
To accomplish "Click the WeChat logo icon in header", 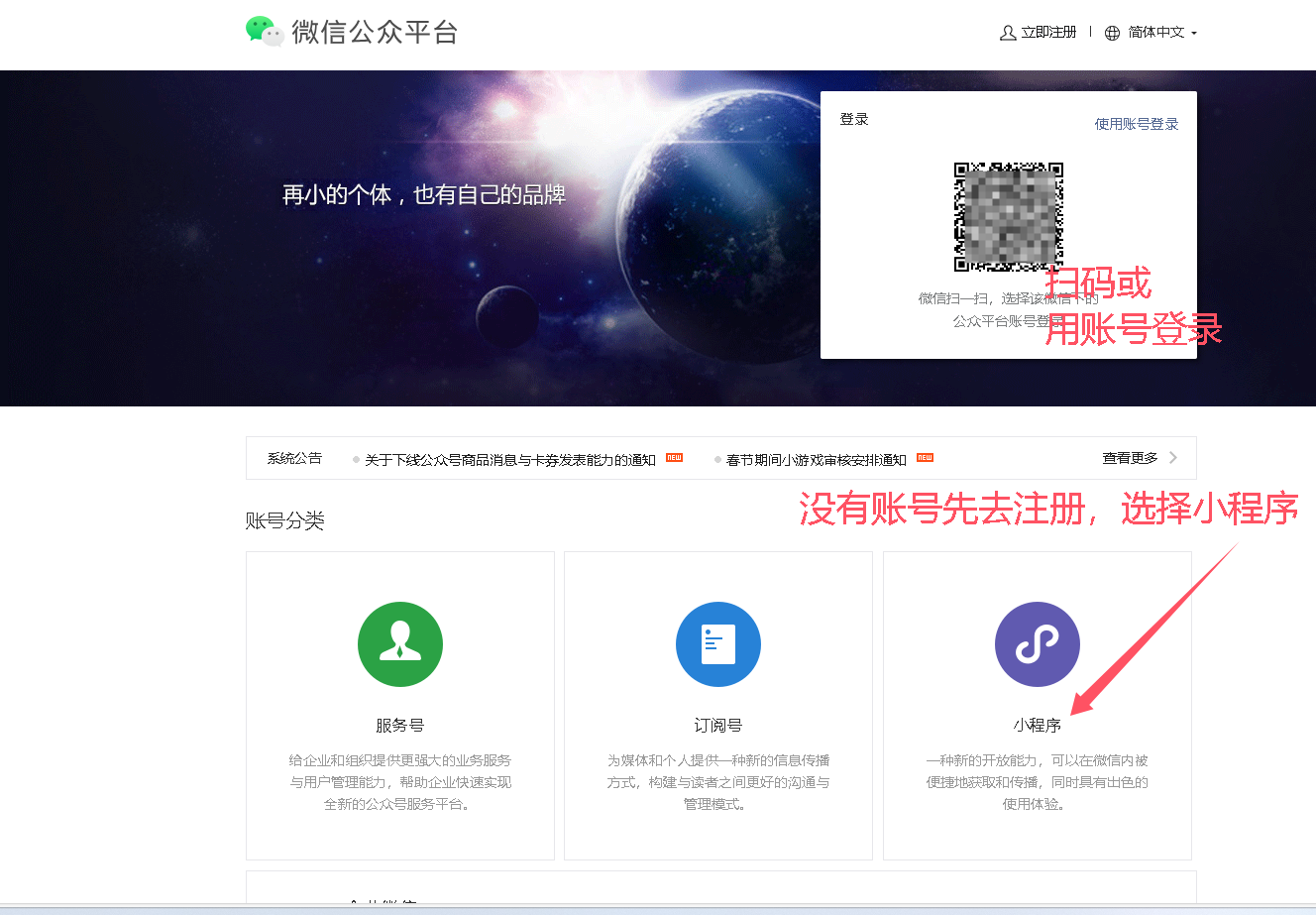I will point(265,32).
